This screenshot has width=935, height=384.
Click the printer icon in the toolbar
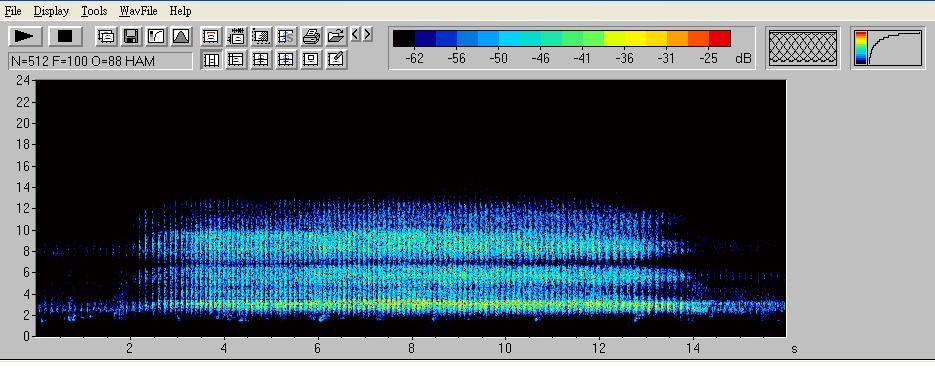(311, 36)
